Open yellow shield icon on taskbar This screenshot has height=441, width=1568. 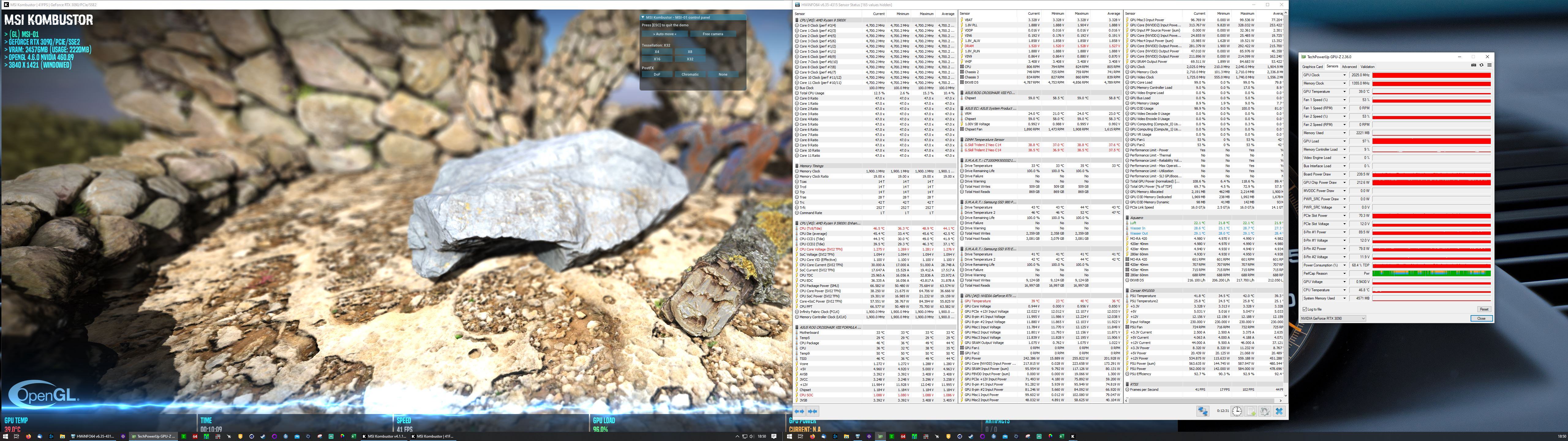tap(240, 436)
